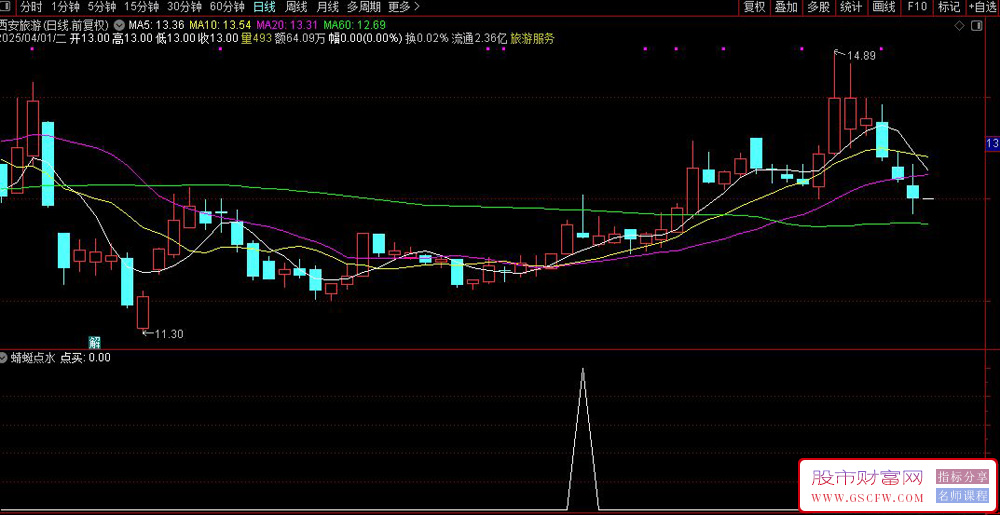This screenshot has width=1000, height=515.
Task: Click the 收13.00 close price
Action: click(217, 39)
